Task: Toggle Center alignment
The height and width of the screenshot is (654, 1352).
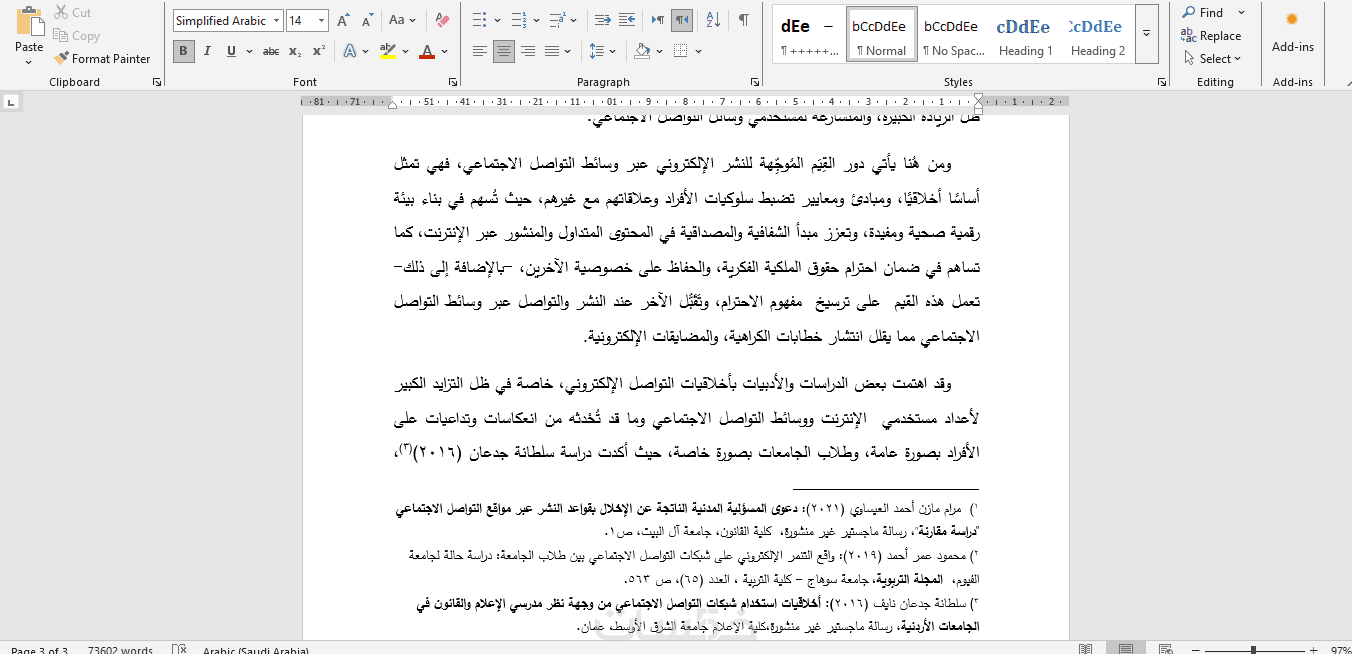Action: tap(504, 51)
